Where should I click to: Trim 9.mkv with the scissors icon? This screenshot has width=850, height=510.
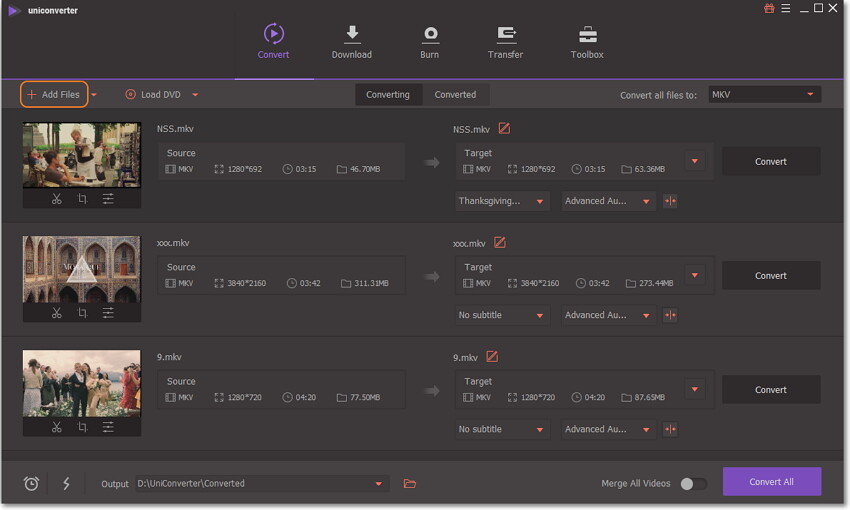pyautogui.click(x=56, y=427)
